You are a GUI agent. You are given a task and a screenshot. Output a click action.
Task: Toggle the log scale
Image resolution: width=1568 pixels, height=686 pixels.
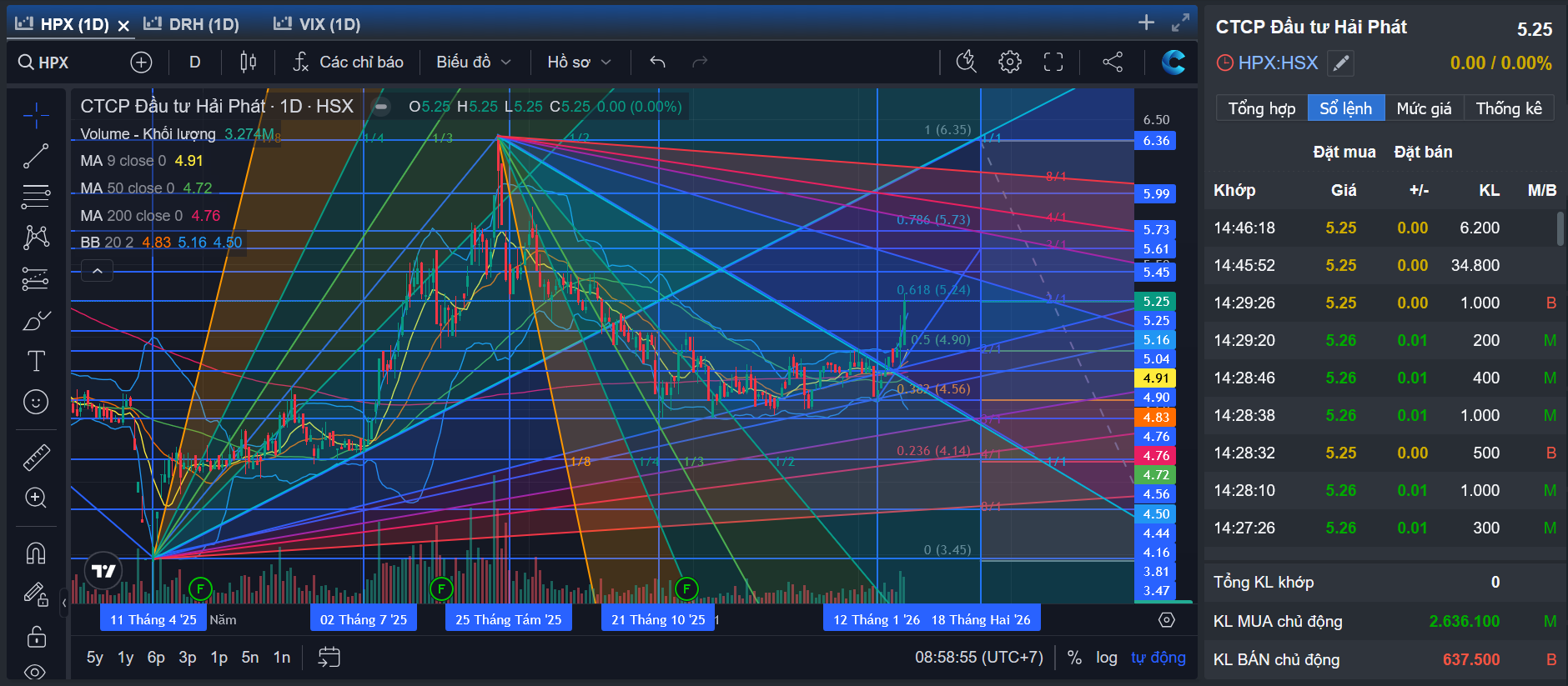(1107, 658)
